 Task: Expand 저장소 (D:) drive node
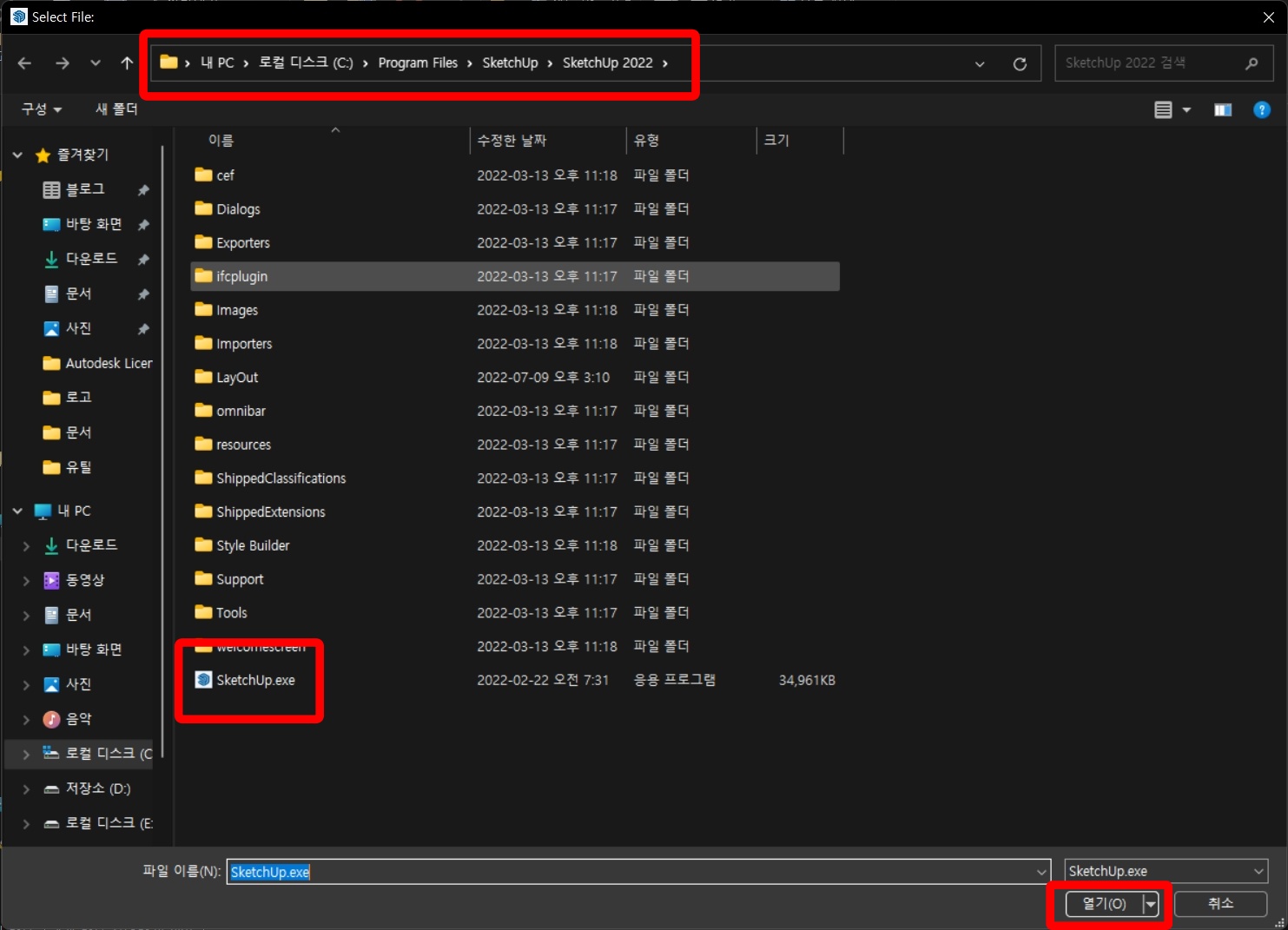pos(26,788)
